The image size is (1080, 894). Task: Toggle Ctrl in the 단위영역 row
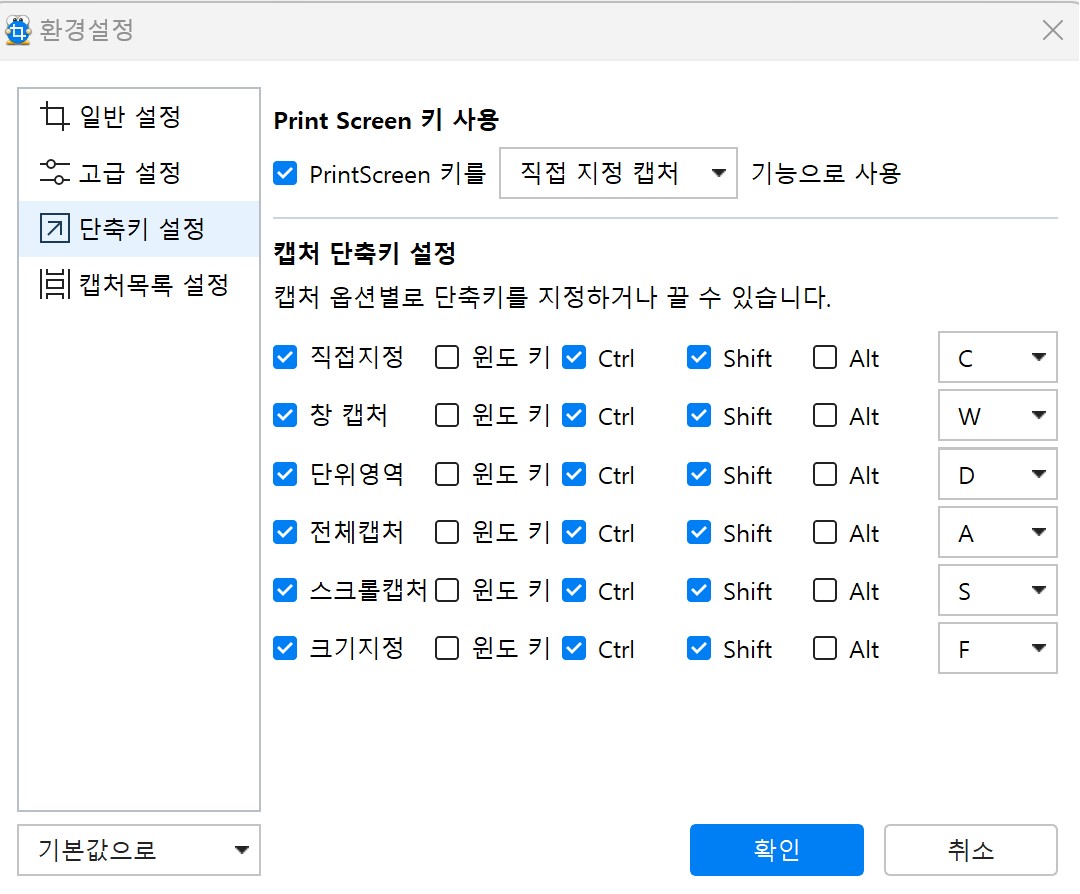tap(574, 474)
